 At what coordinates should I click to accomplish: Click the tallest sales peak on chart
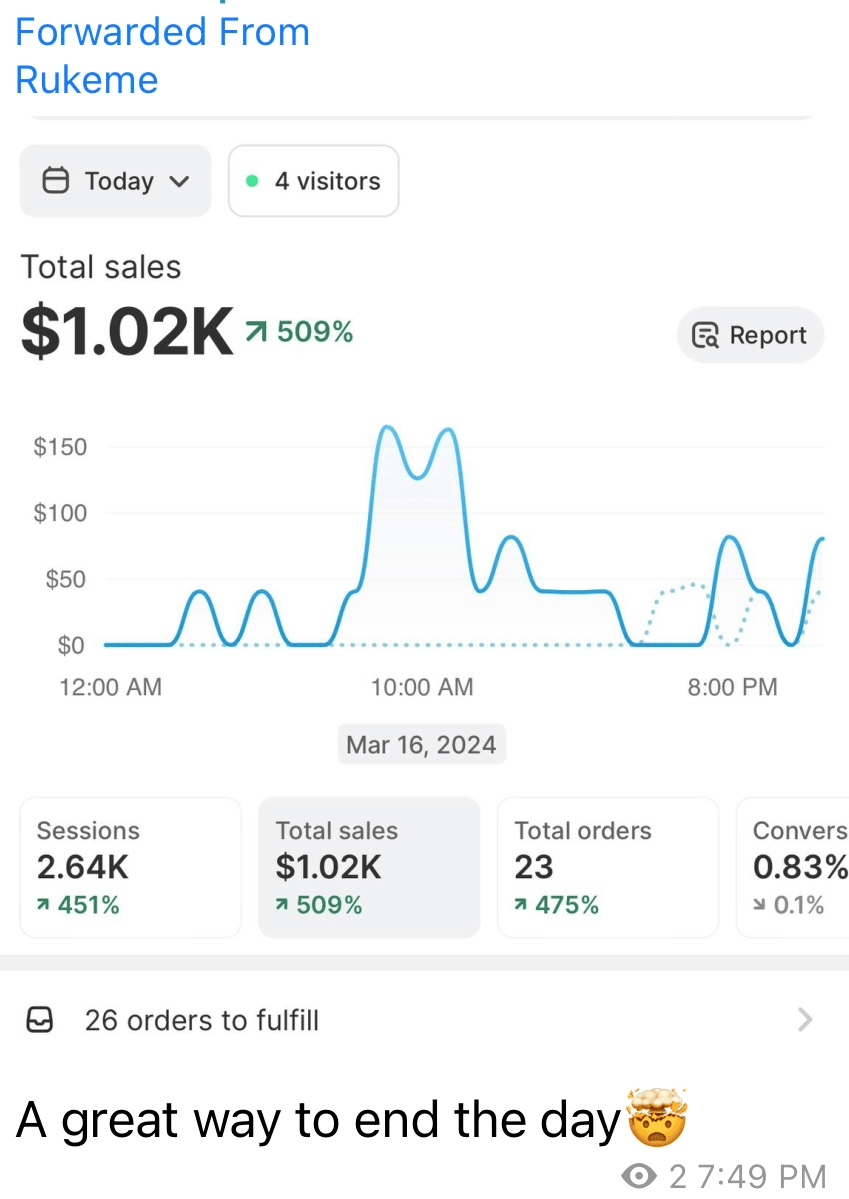tap(388, 427)
